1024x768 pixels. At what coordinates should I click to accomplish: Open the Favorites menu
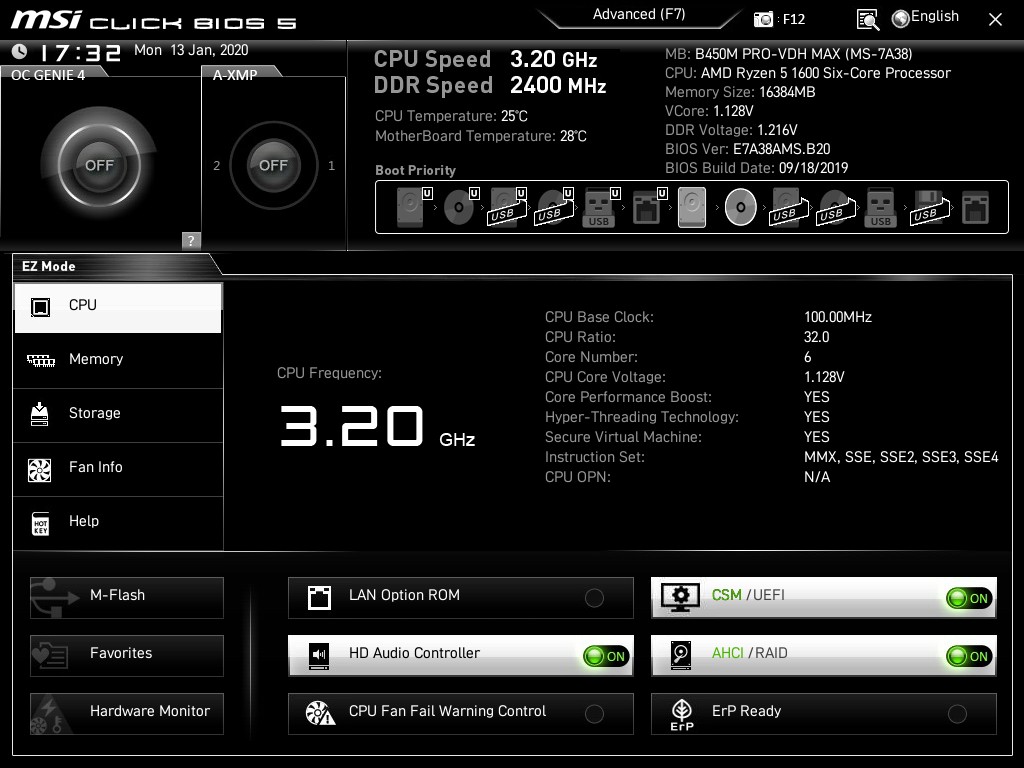click(127, 656)
